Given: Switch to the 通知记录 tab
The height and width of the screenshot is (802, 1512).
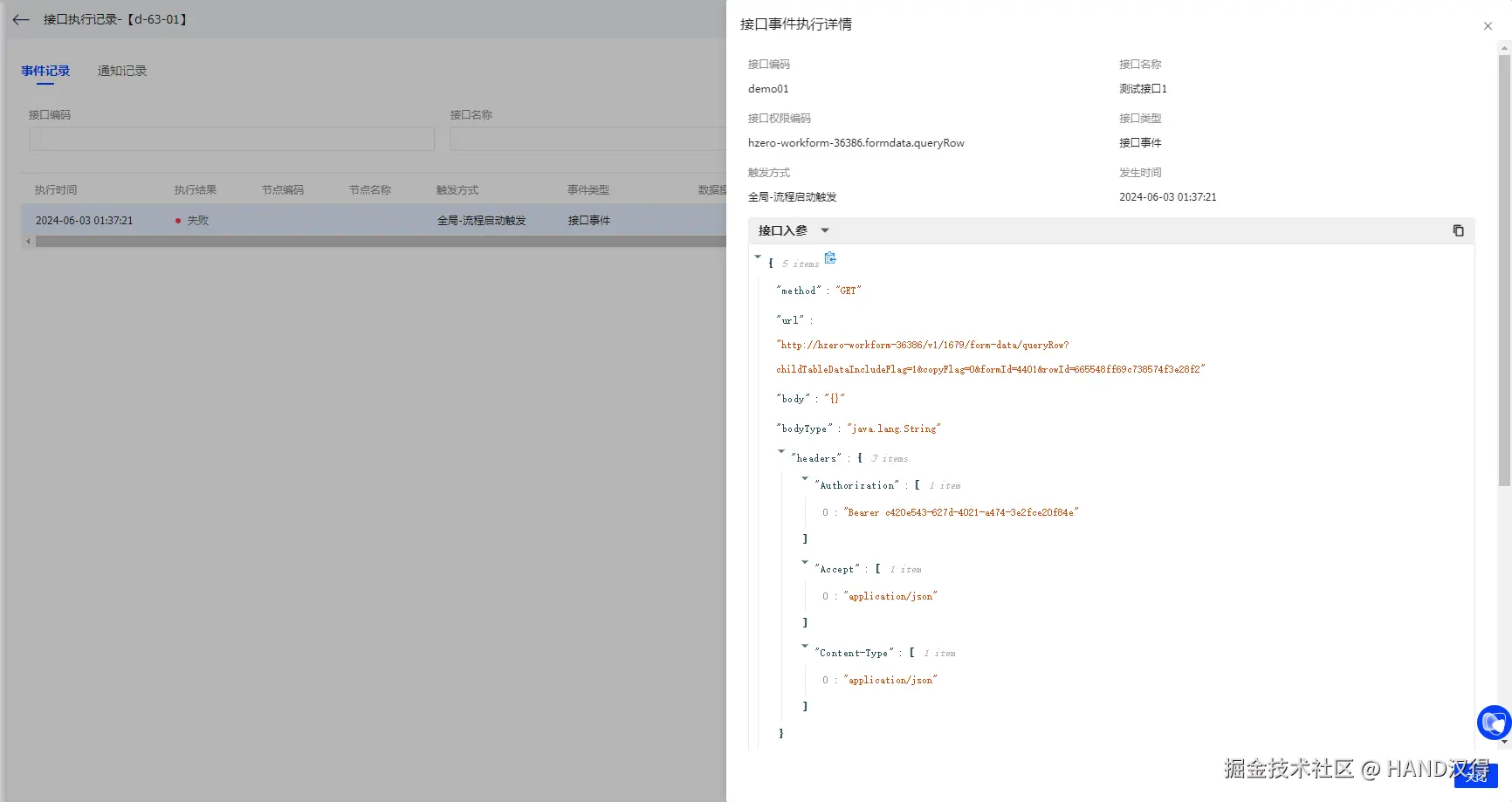Looking at the screenshot, I should click(122, 71).
